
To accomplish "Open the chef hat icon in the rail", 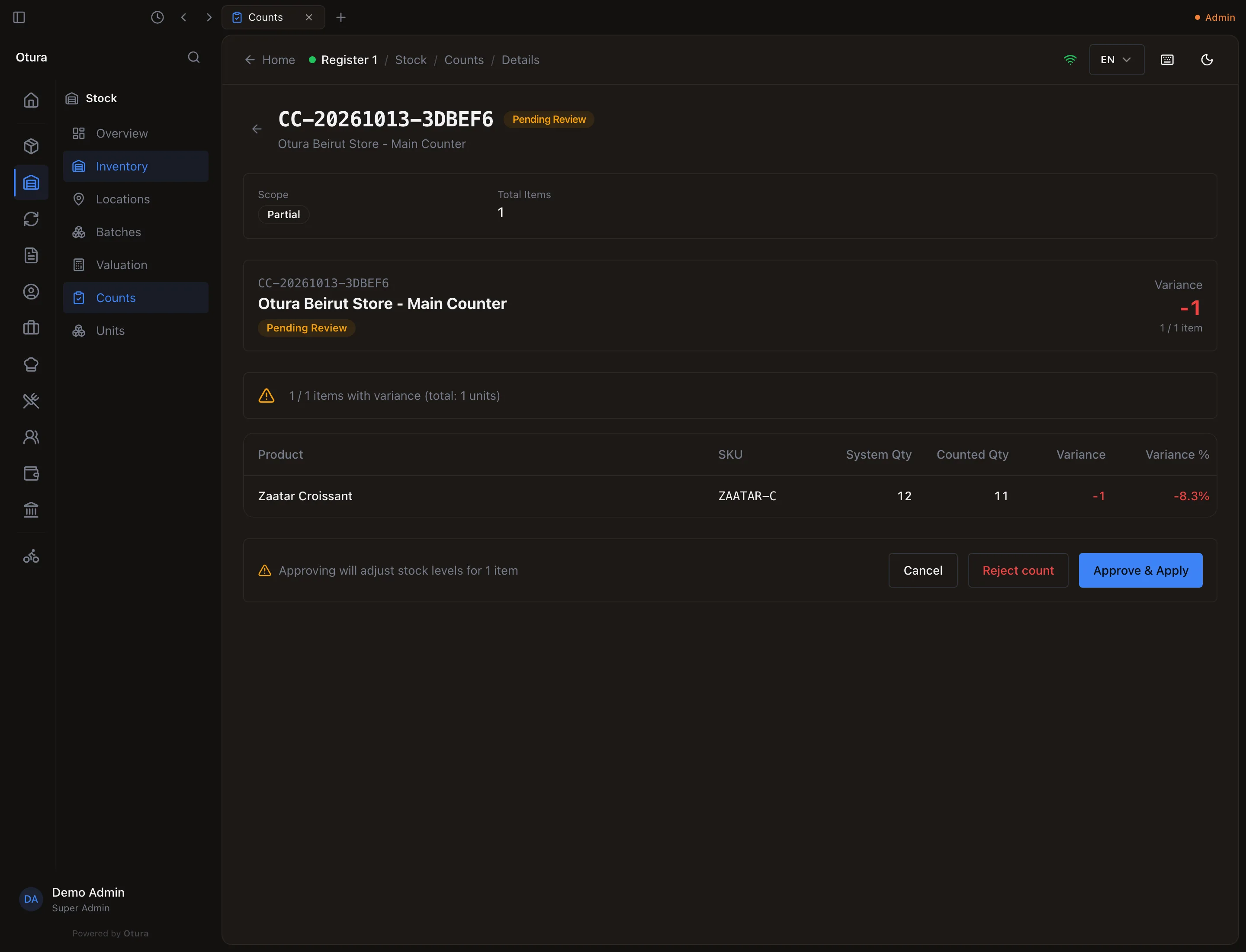I will 31,364.
